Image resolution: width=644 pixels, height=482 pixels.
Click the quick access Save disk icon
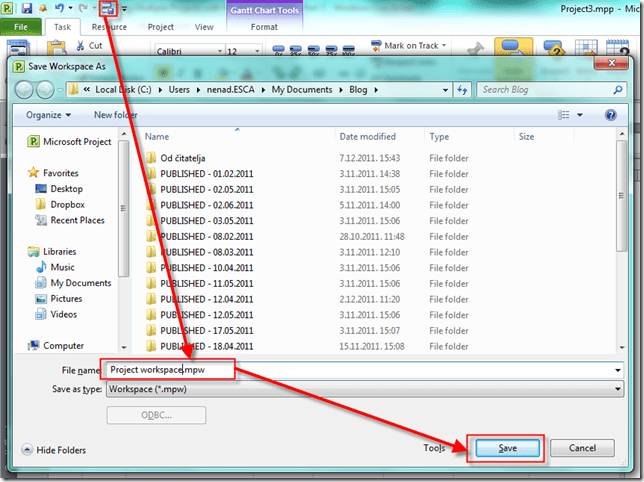click(x=27, y=9)
